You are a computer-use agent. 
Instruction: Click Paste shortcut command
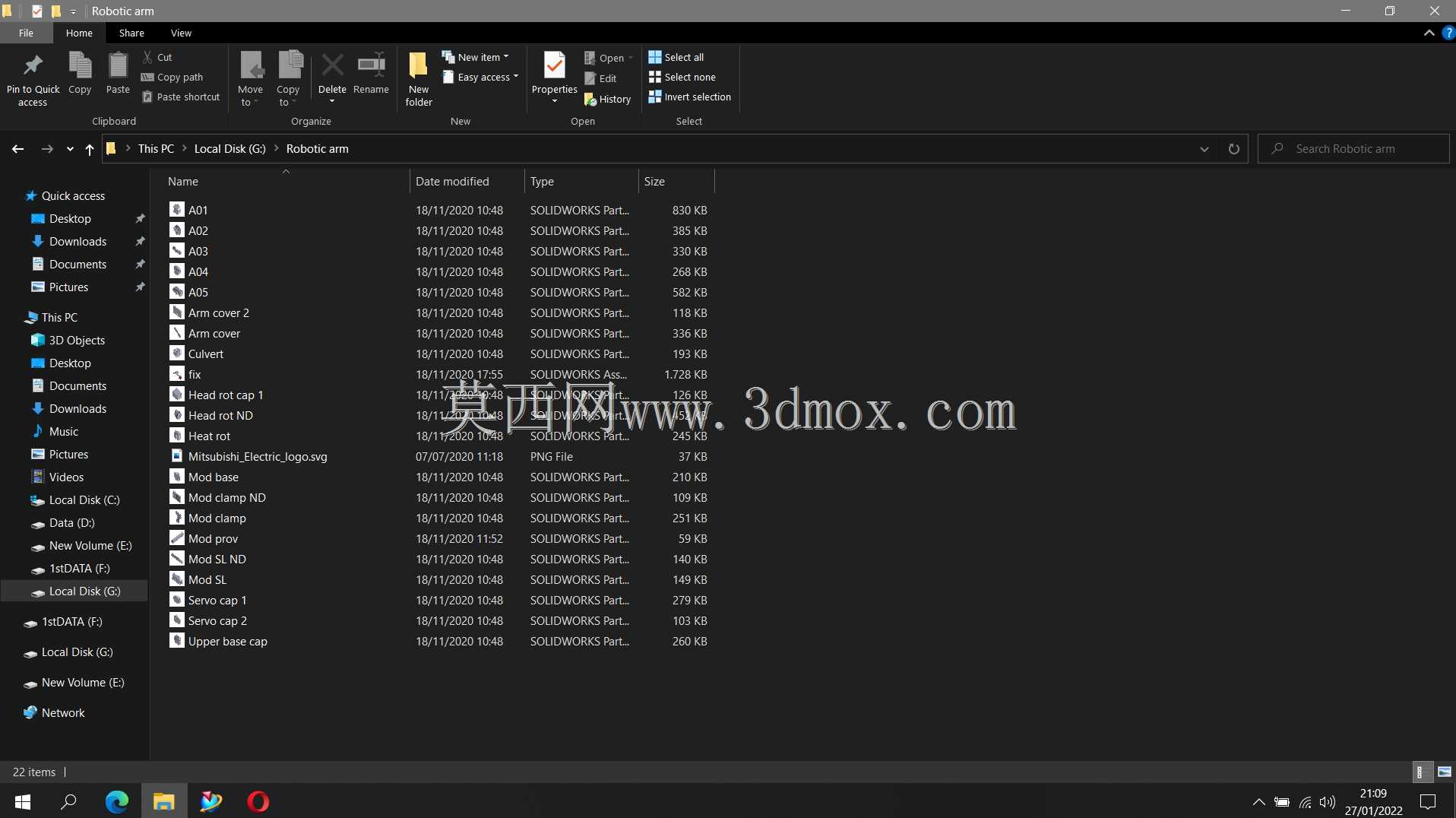click(181, 97)
